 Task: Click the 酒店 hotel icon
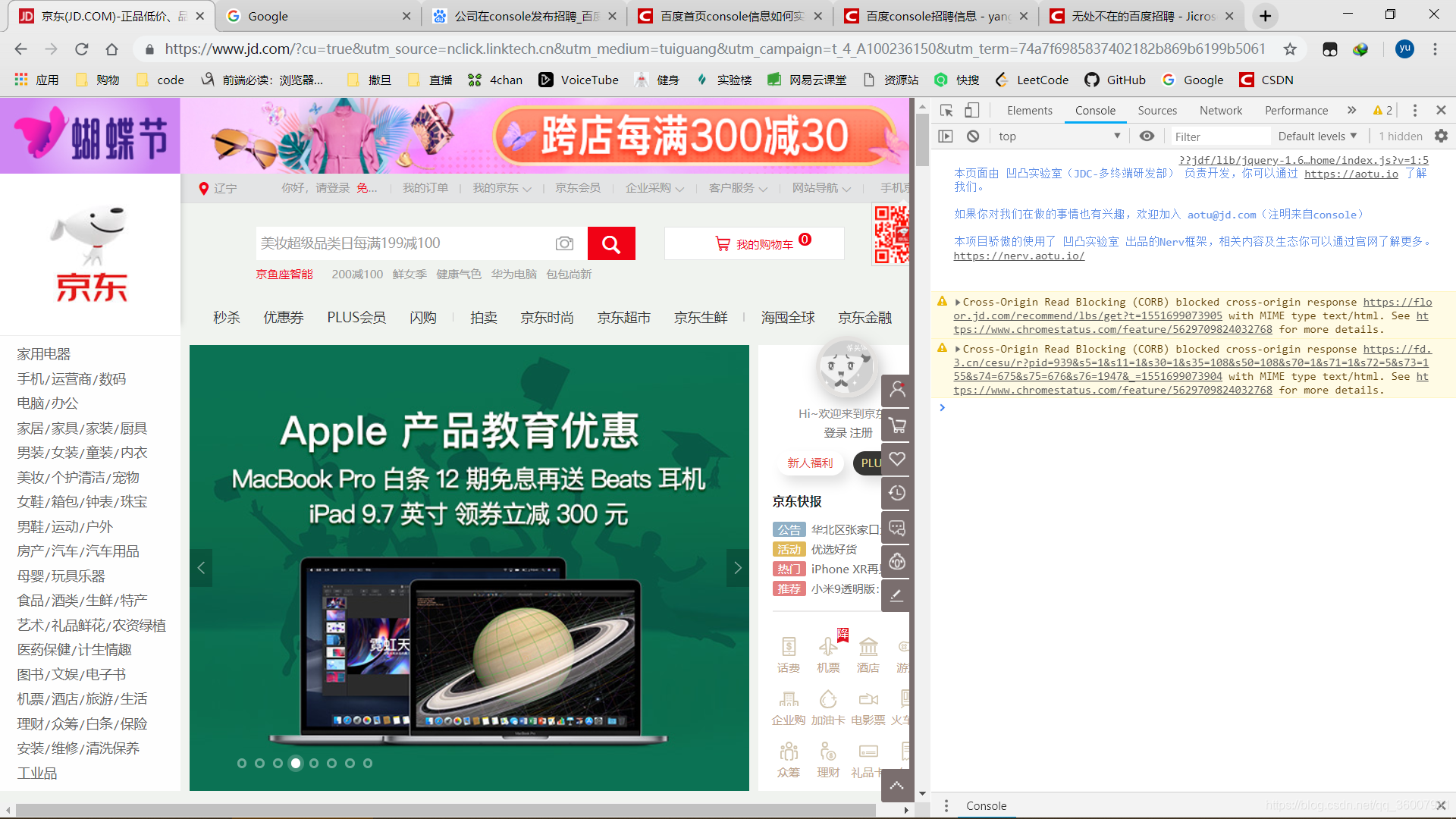(x=868, y=646)
